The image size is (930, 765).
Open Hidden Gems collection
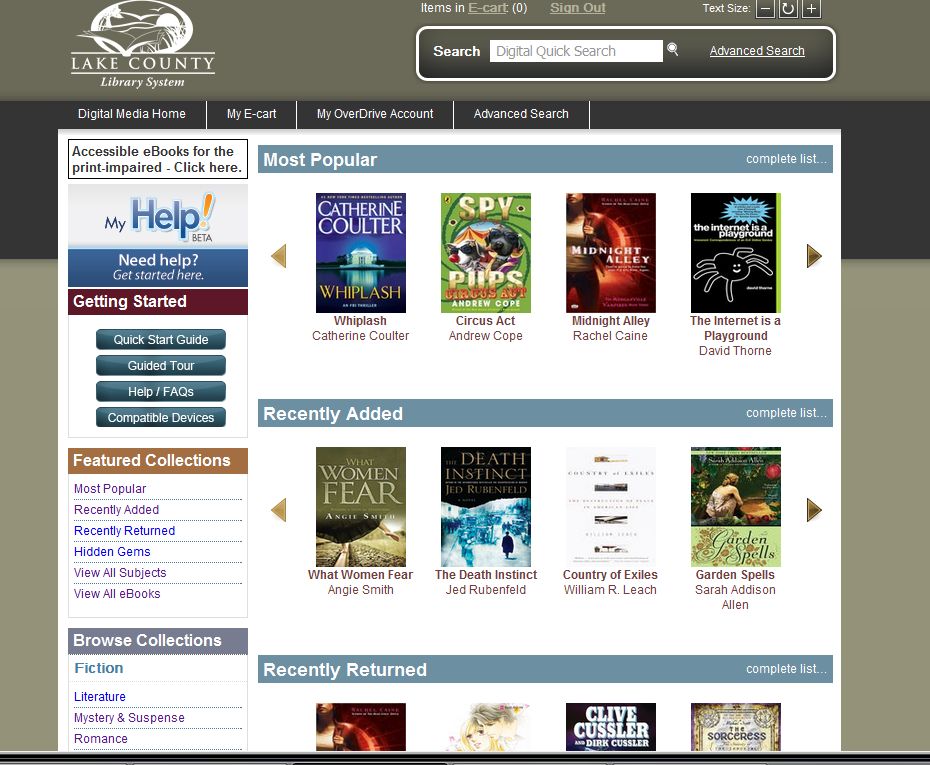(112, 552)
